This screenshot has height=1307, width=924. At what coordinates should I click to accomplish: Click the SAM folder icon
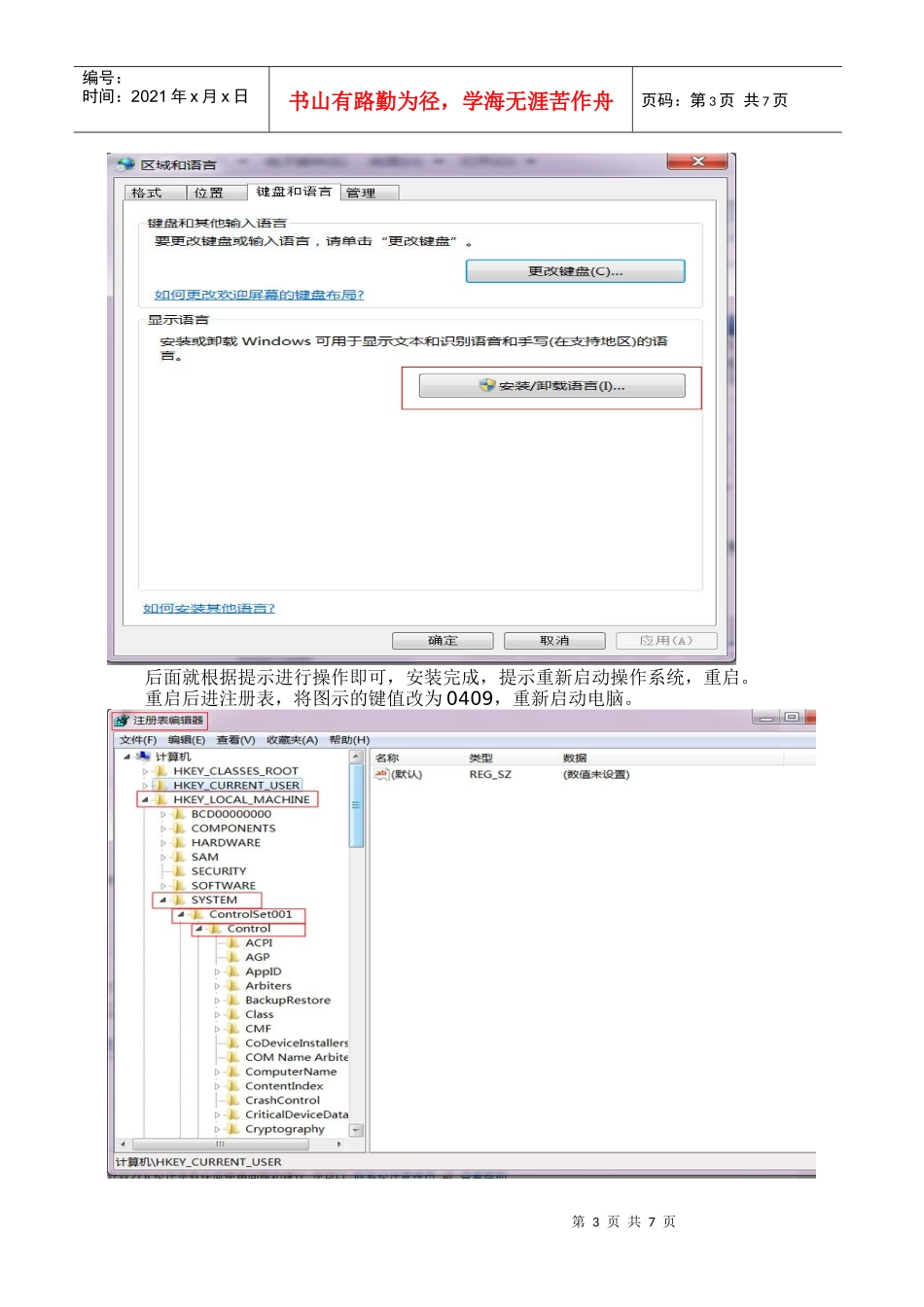(x=180, y=857)
